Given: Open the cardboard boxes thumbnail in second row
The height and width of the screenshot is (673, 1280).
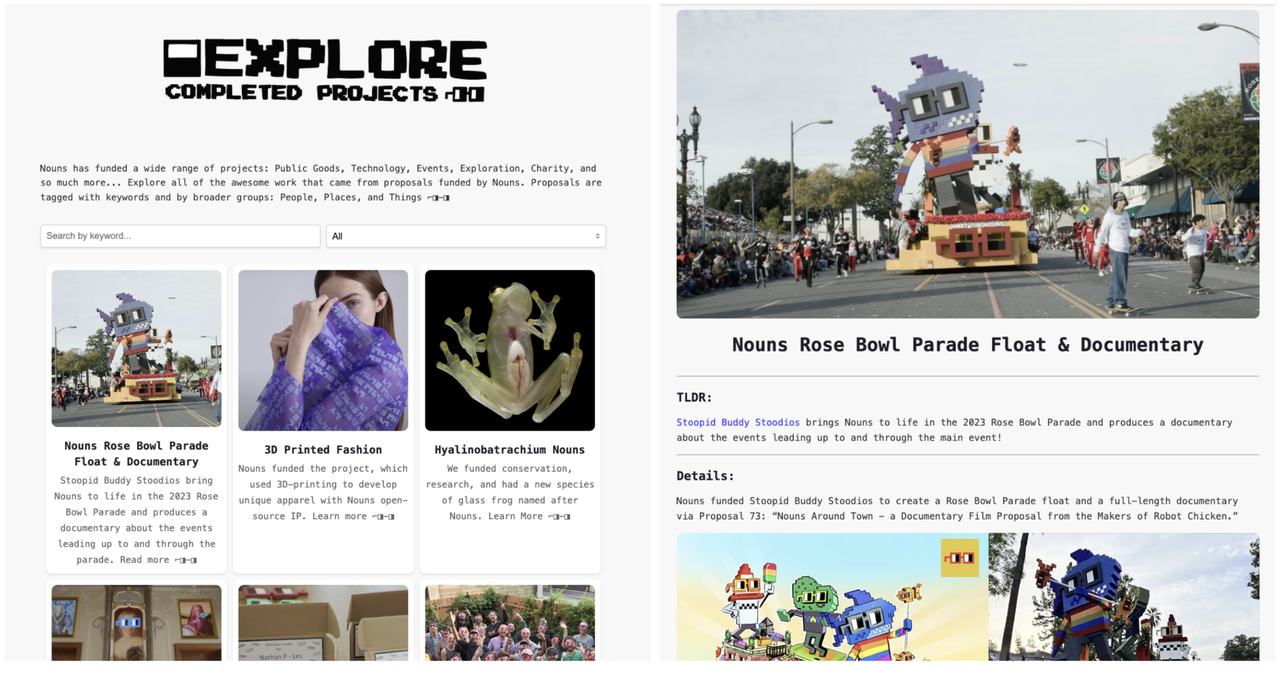Looking at the screenshot, I should click(x=323, y=623).
